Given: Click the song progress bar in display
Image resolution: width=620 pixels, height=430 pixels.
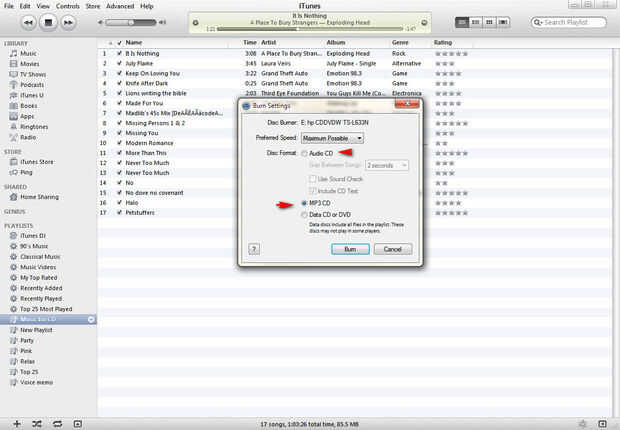Looking at the screenshot, I should [x=310, y=29].
